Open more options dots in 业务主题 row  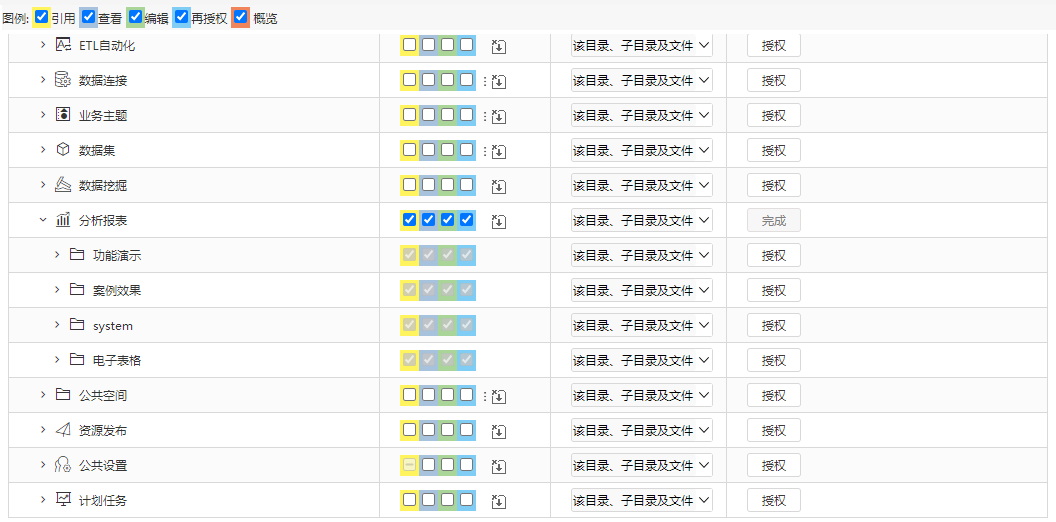click(484, 116)
